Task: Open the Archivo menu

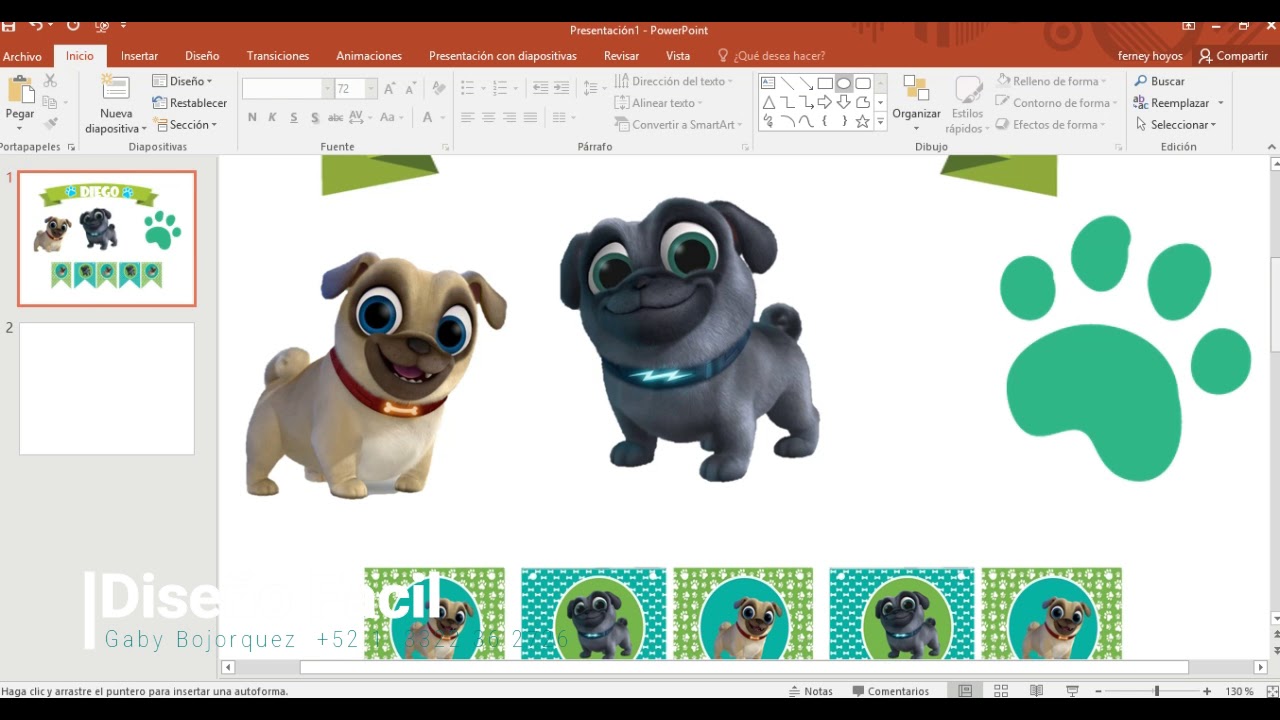Action: [22, 56]
